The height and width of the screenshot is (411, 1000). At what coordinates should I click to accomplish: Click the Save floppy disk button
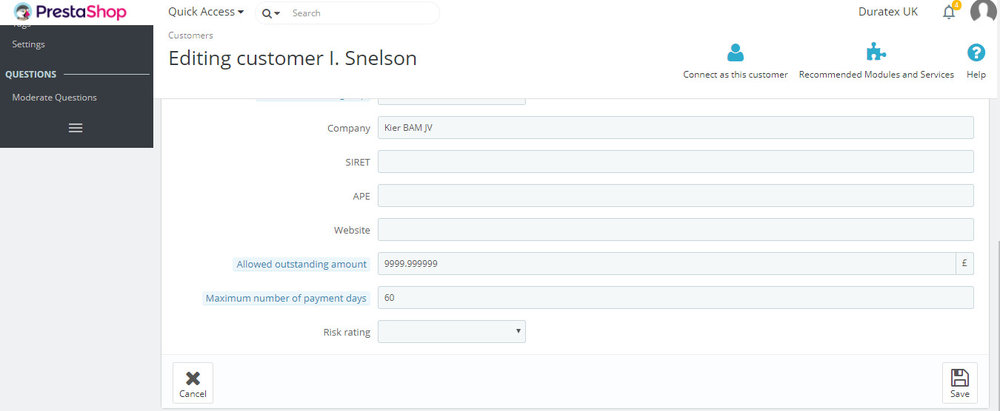coord(959,383)
